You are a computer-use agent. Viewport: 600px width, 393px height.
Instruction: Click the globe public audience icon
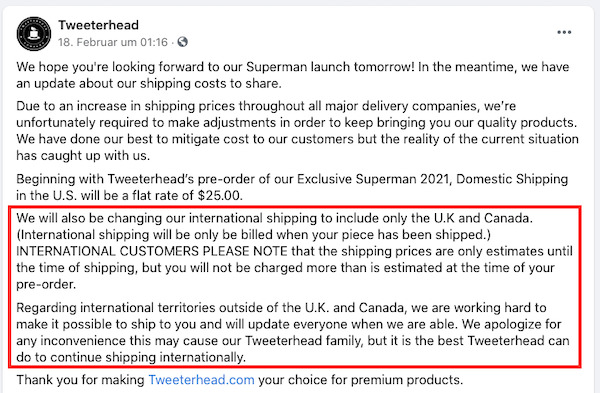coord(183,42)
